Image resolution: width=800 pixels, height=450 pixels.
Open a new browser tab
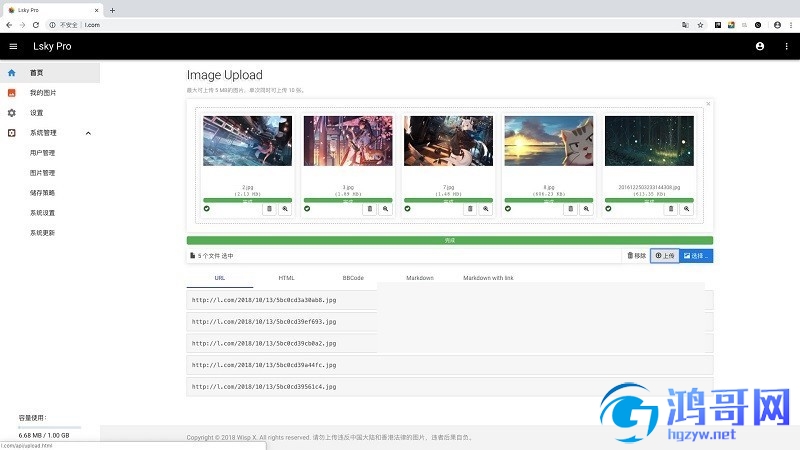coord(112,10)
